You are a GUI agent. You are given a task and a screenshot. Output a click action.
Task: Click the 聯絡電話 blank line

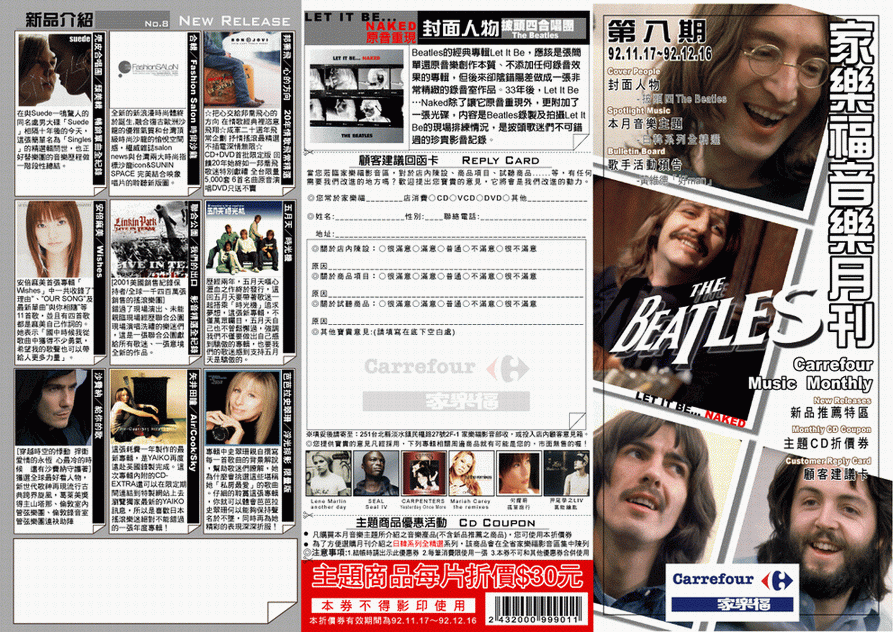532,217
